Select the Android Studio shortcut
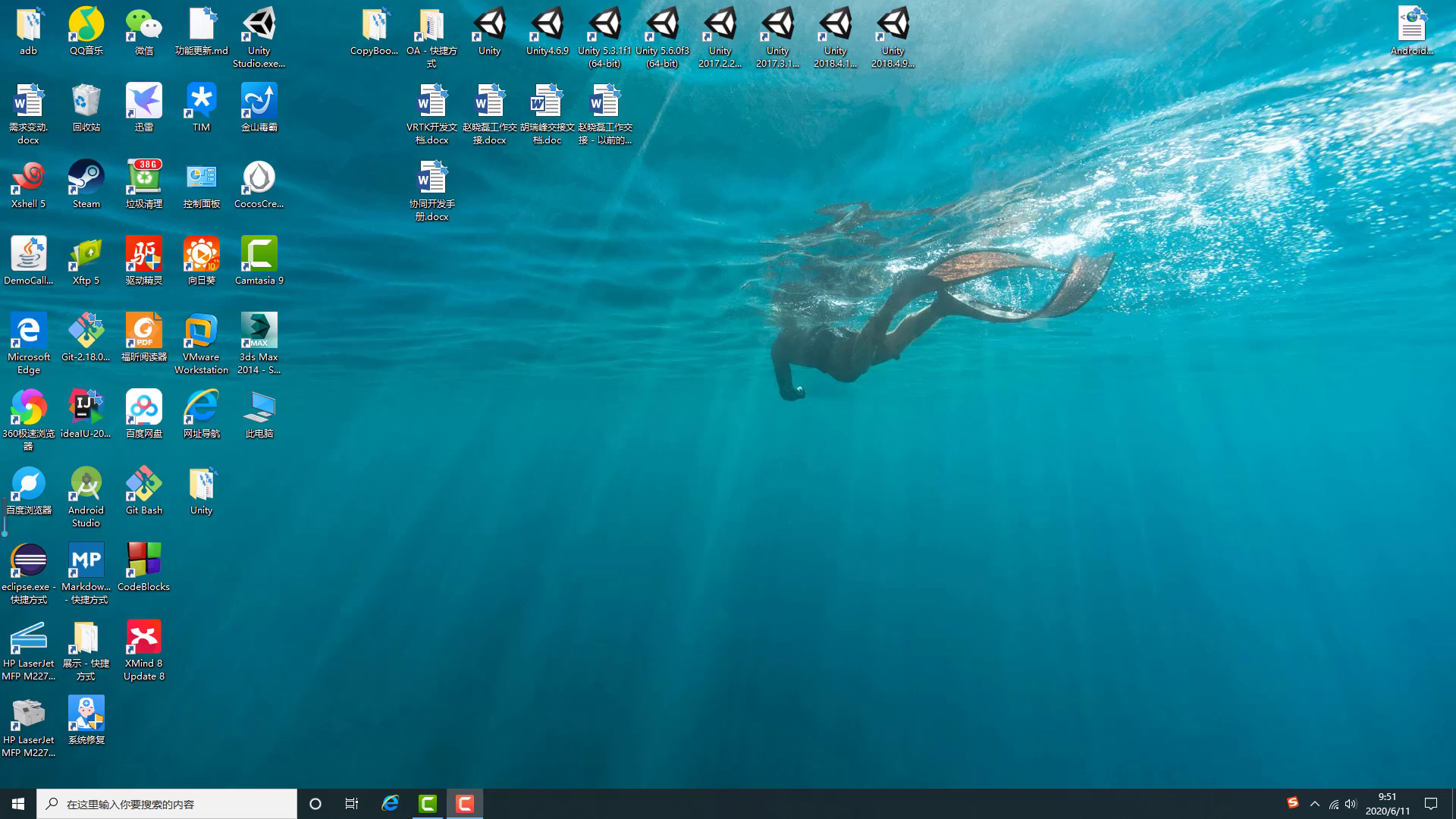Screen dimensions: 1456x819 point(86,497)
